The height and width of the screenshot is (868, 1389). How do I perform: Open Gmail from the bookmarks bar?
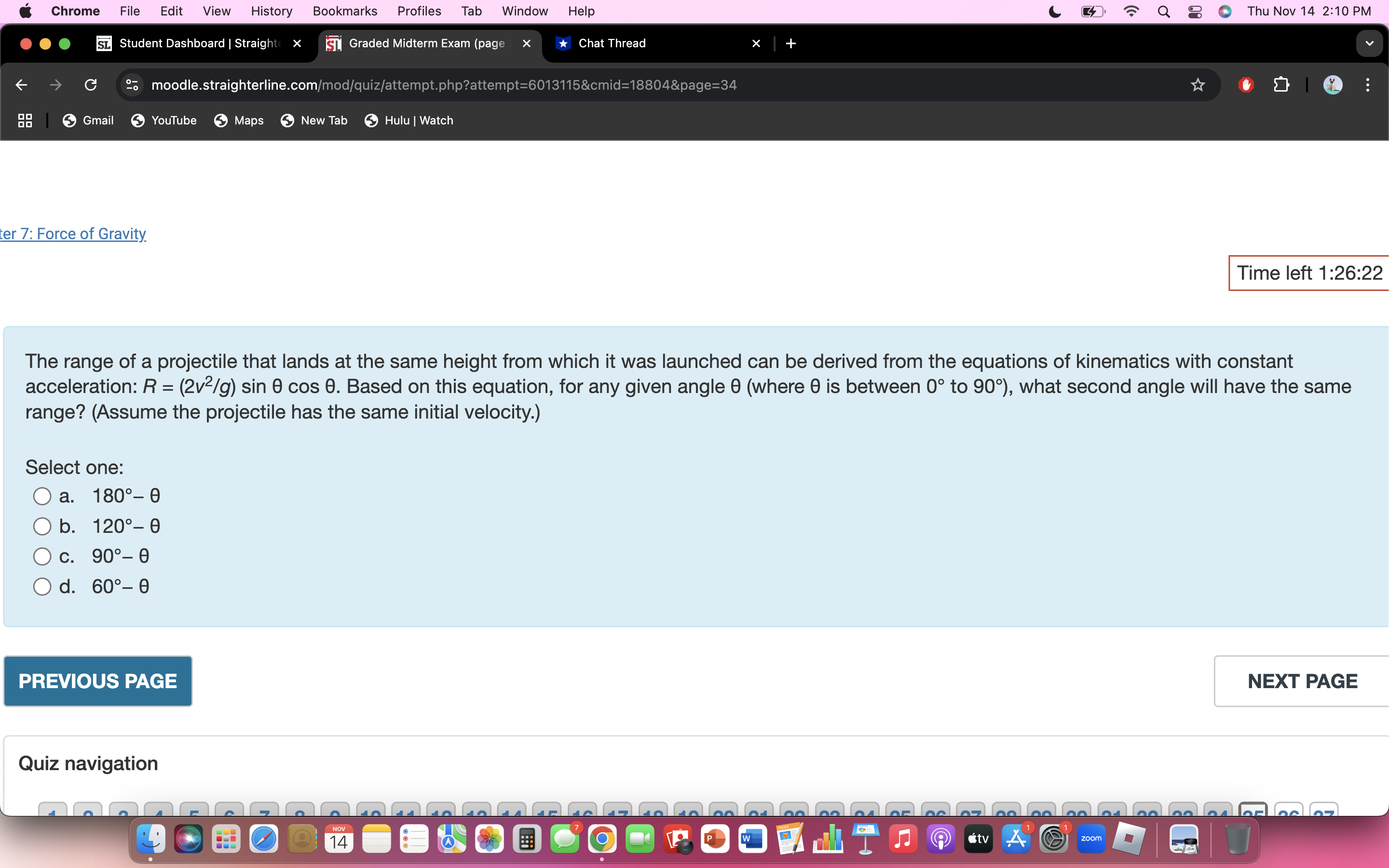(x=88, y=121)
